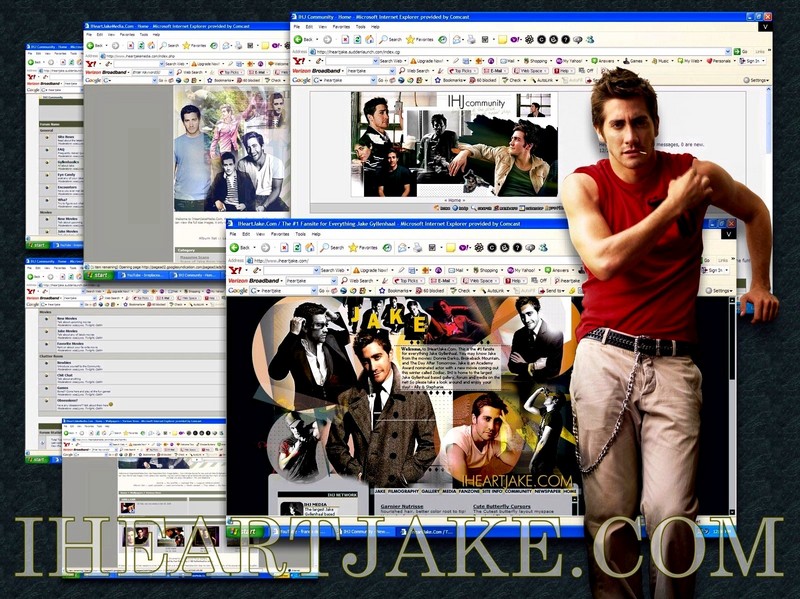Click E-Mail in IHJ Community top-right Verizon toolbar
800x599 pixels.
(494, 70)
